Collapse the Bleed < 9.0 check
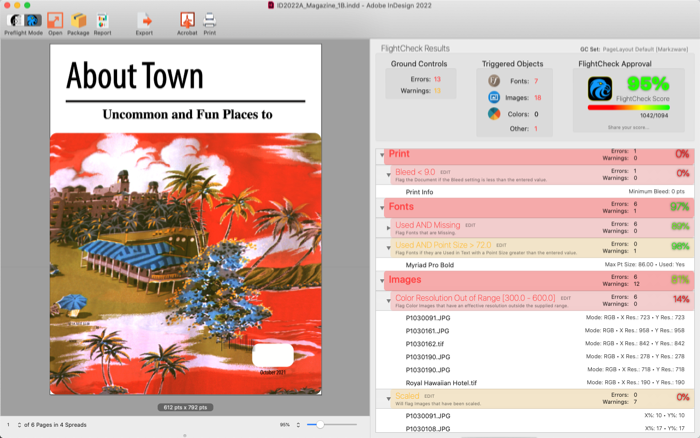Screen dimensions: 700x438 coord(388,175)
